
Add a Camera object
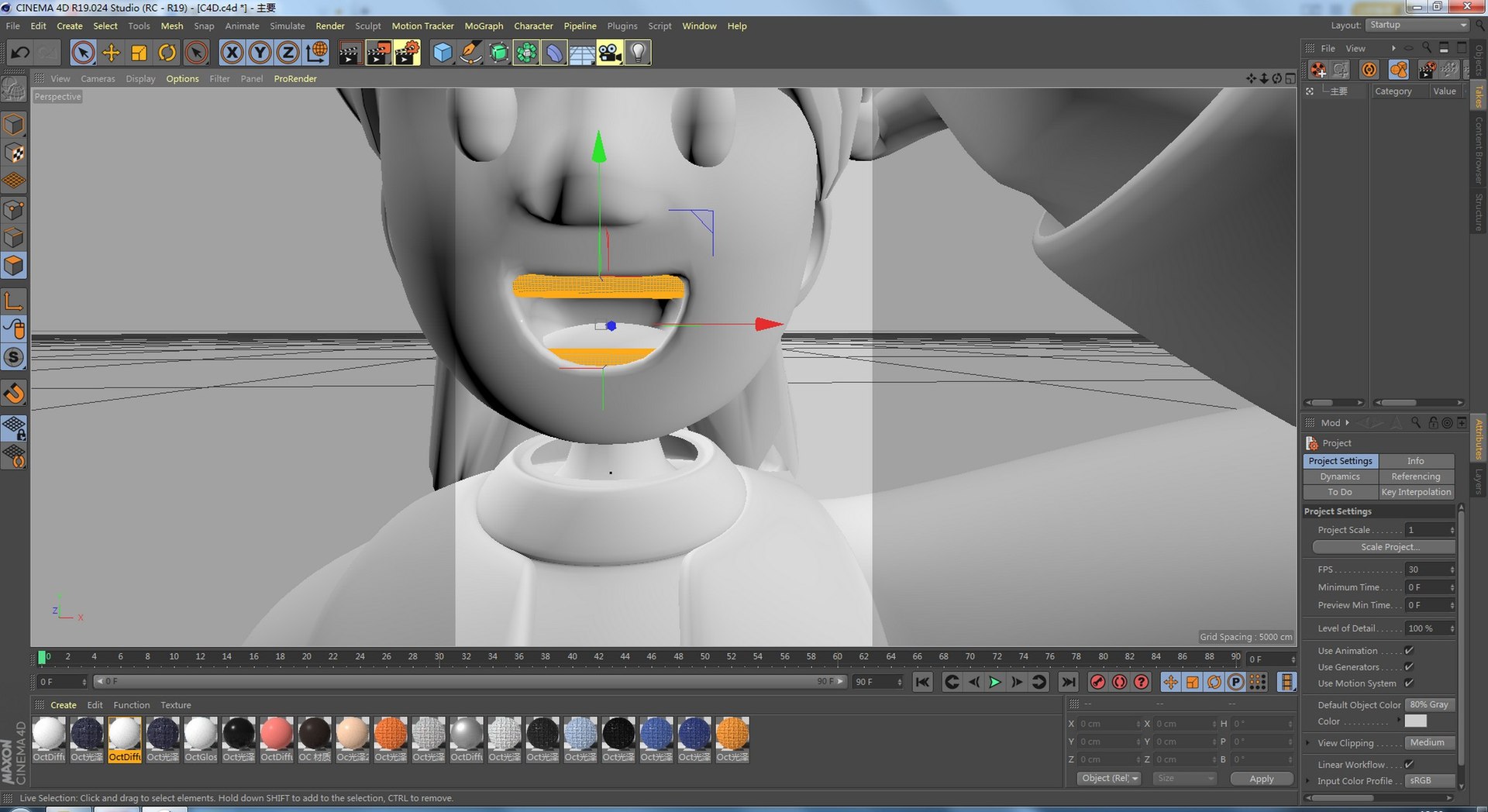(610, 53)
